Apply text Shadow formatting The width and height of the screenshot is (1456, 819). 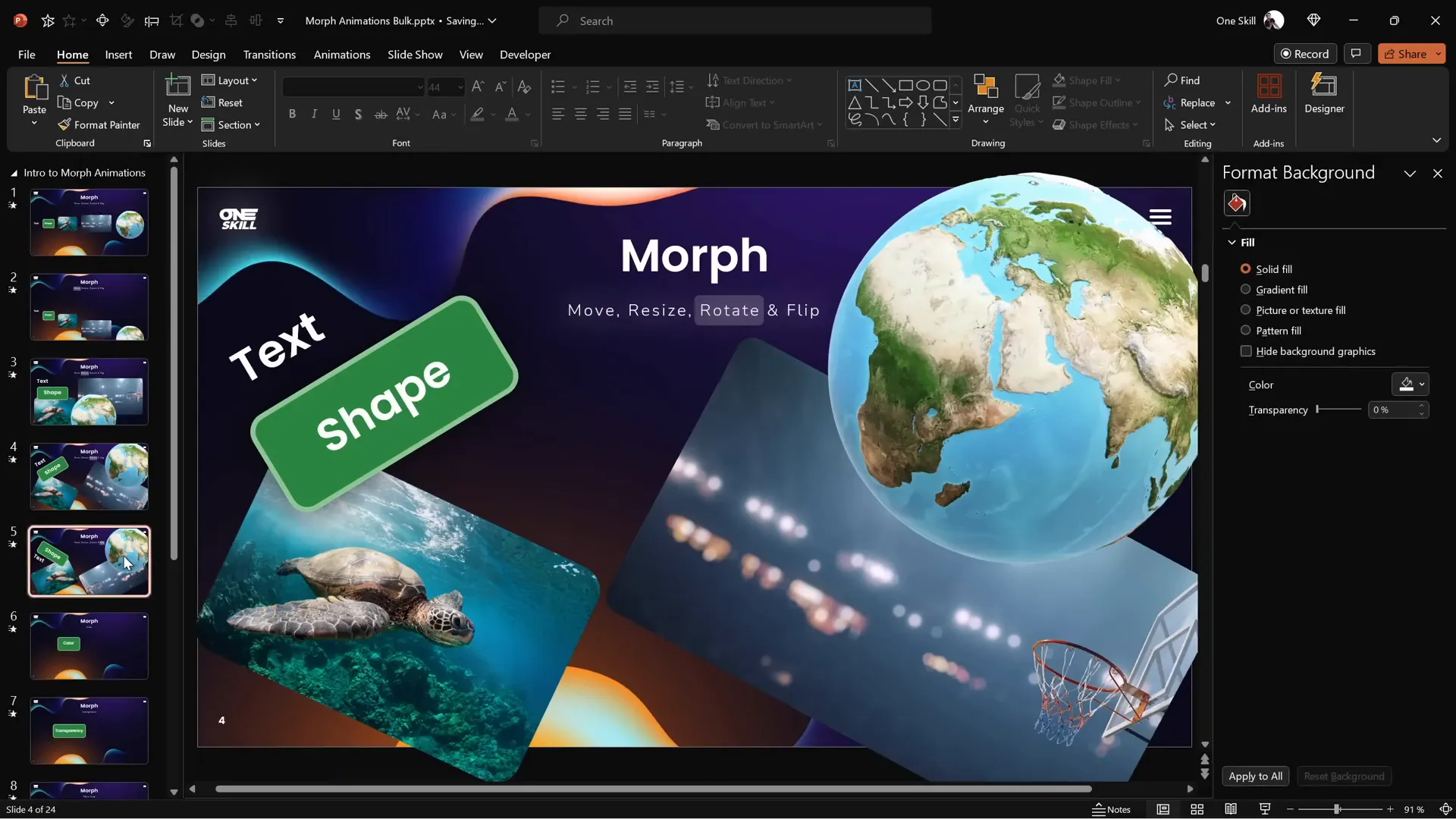[x=358, y=114]
